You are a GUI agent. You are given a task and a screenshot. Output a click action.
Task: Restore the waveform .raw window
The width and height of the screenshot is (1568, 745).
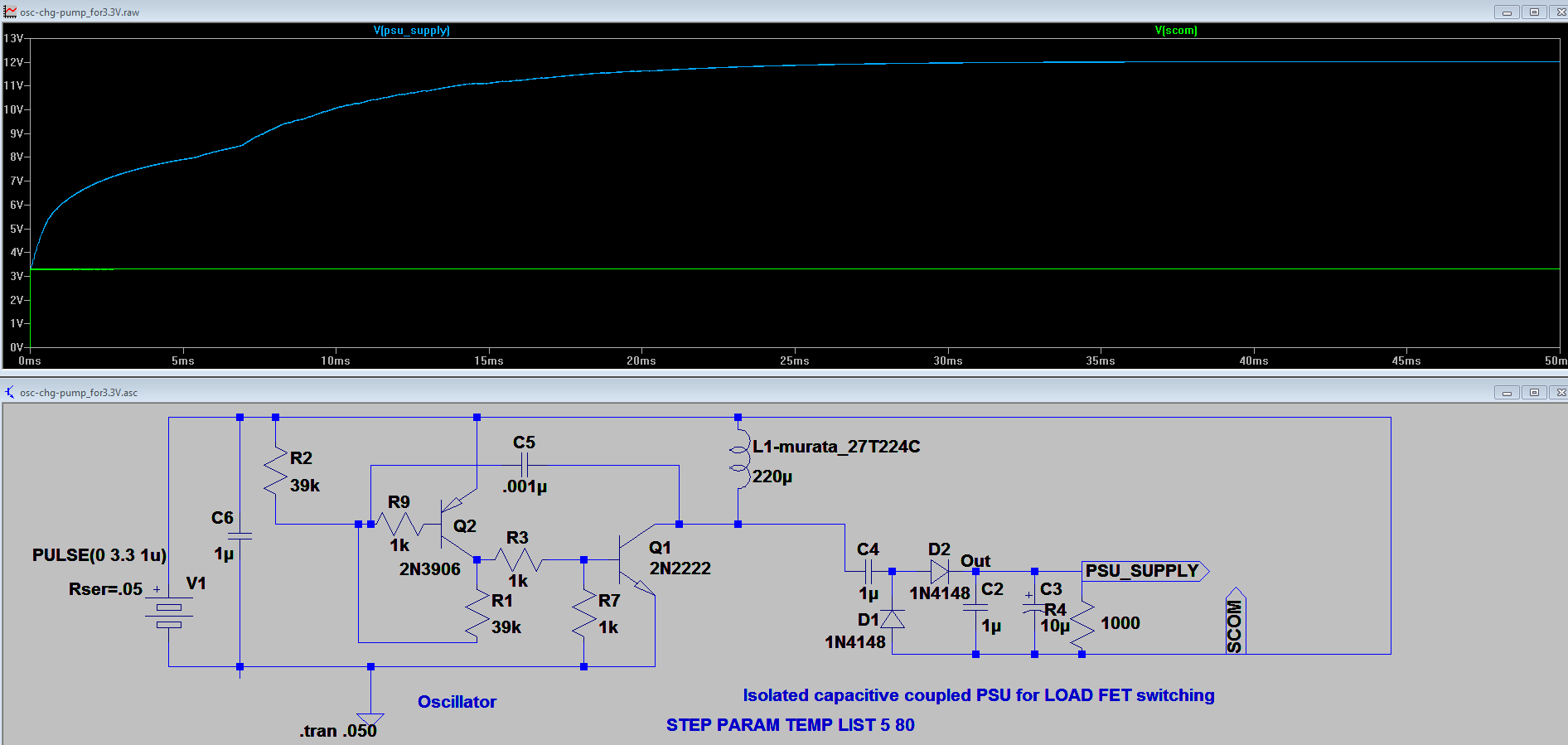click(1534, 12)
